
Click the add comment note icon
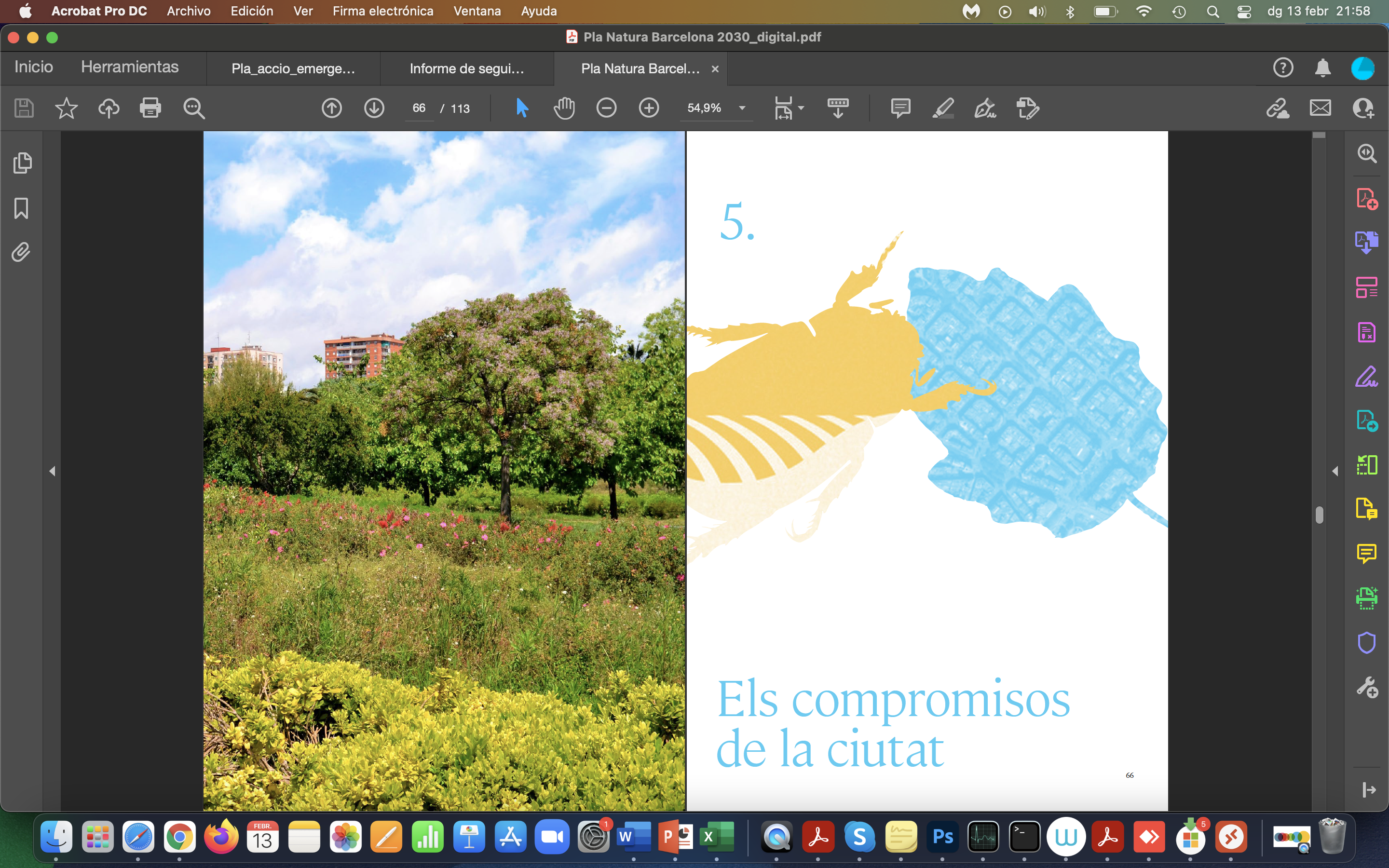pos(900,108)
